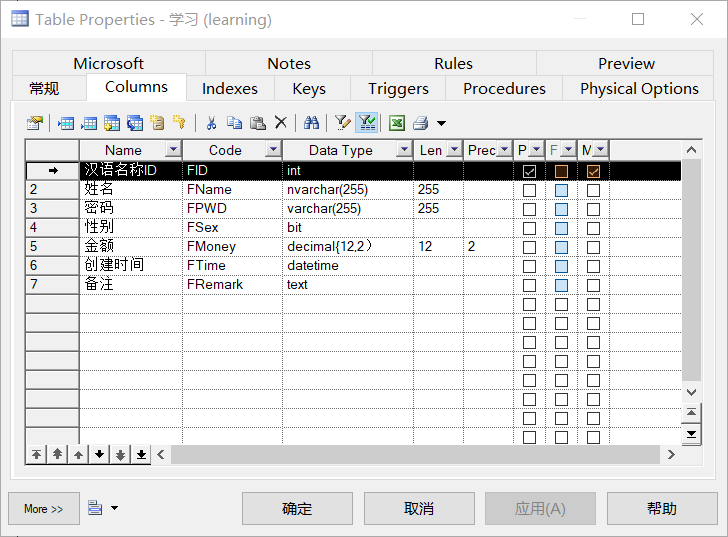This screenshot has width=728, height=537.
Task: Click the Insert a Row icon
Action: pos(66,123)
